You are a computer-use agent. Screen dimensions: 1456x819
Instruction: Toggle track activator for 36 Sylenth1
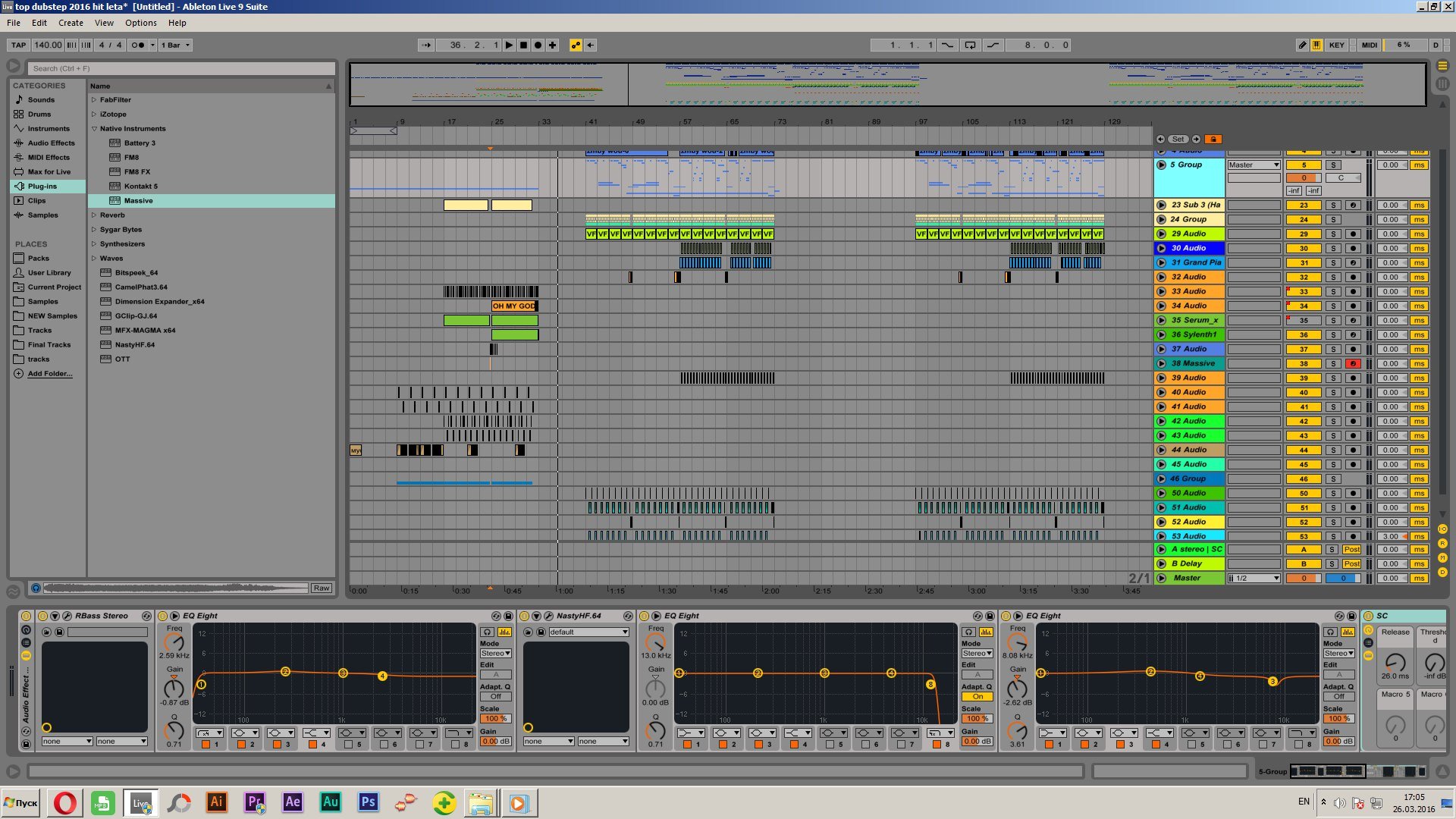pyautogui.click(x=1304, y=334)
